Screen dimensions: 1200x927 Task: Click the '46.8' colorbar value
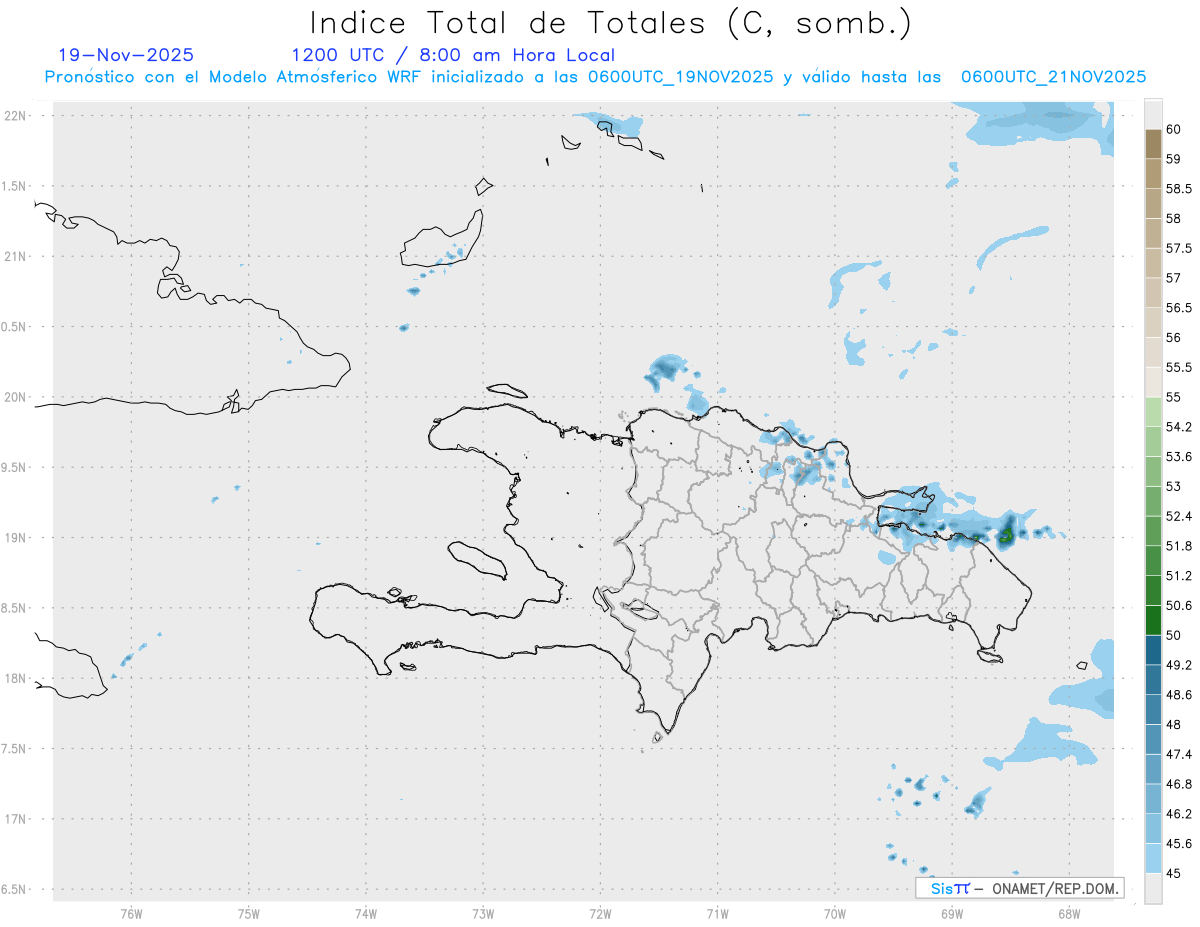coord(1178,784)
